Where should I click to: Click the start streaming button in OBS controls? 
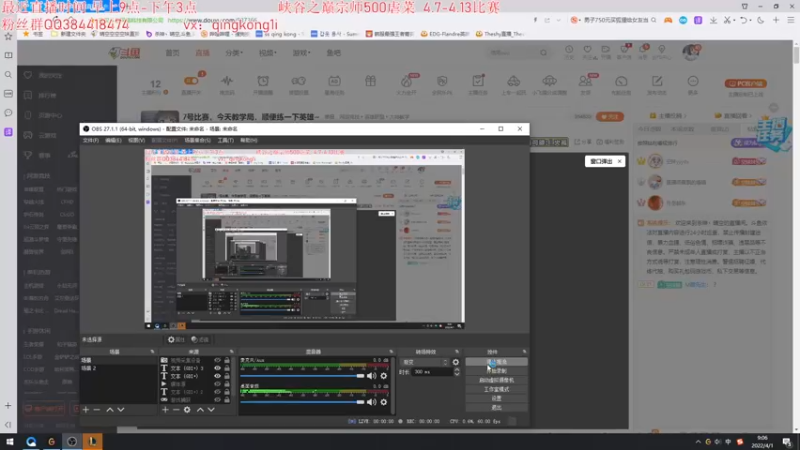click(x=496, y=362)
